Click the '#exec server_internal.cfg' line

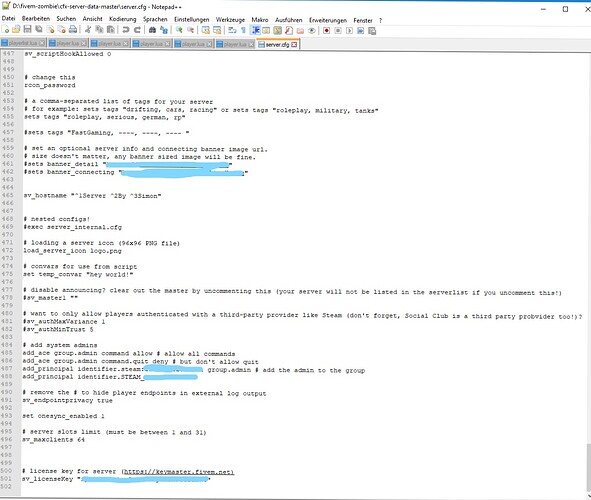(73, 227)
